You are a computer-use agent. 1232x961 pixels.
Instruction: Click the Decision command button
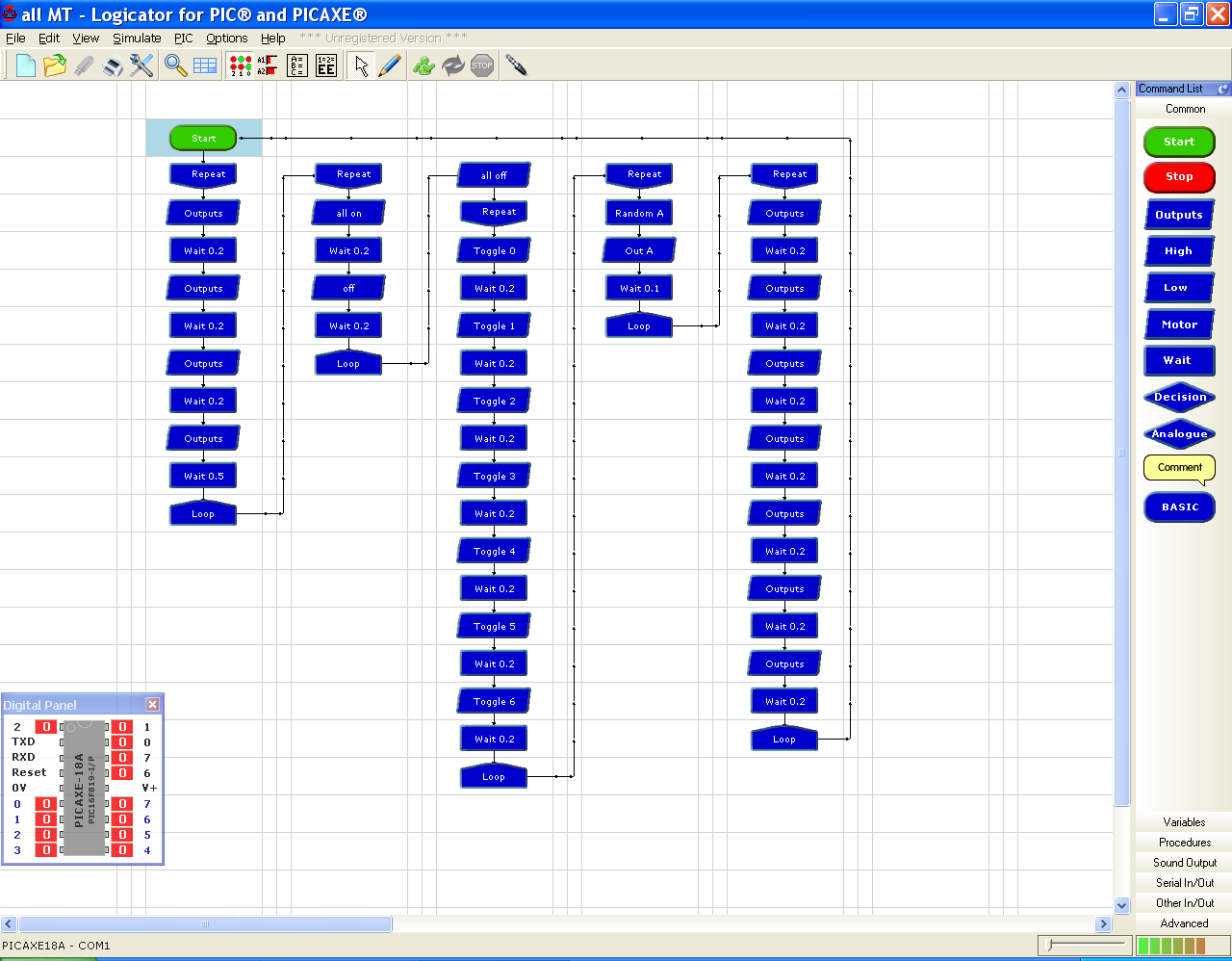1179,397
